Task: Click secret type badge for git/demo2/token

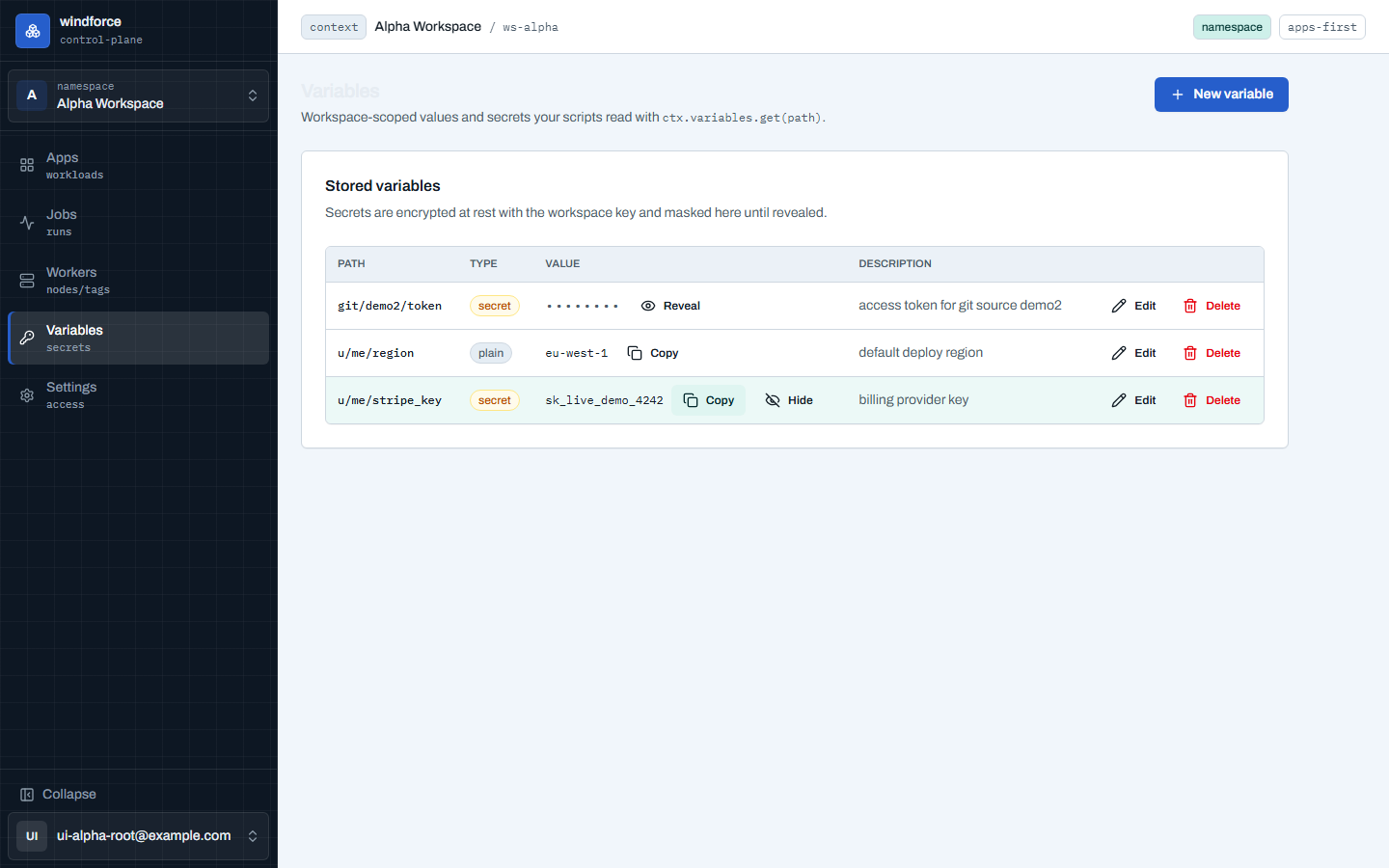Action: [495, 306]
